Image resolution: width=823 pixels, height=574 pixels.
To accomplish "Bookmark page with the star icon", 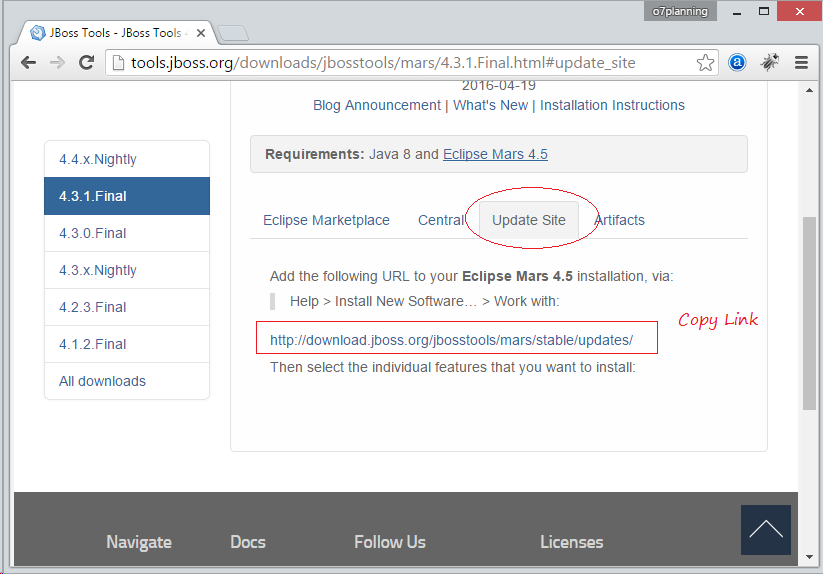I will pos(705,63).
